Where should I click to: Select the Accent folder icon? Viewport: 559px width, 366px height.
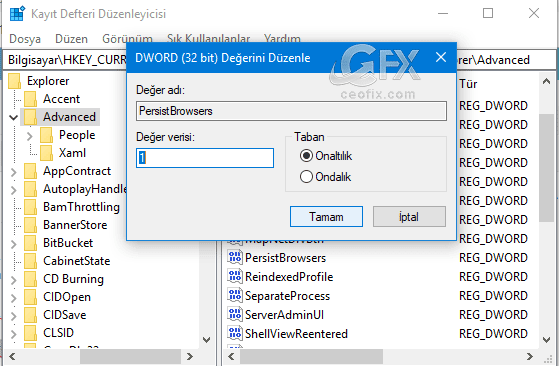coord(30,99)
